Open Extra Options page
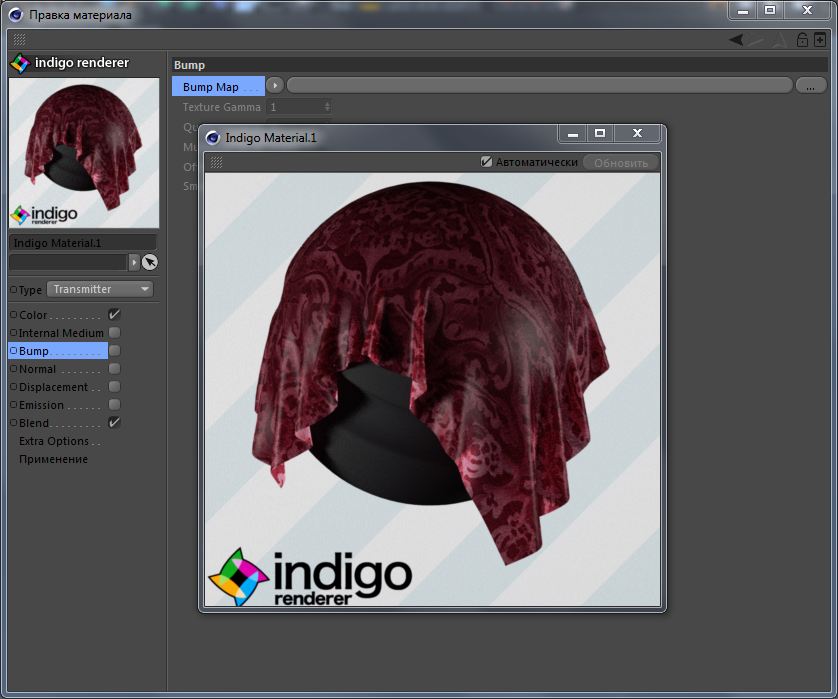Image resolution: width=838 pixels, height=699 pixels. point(54,441)
